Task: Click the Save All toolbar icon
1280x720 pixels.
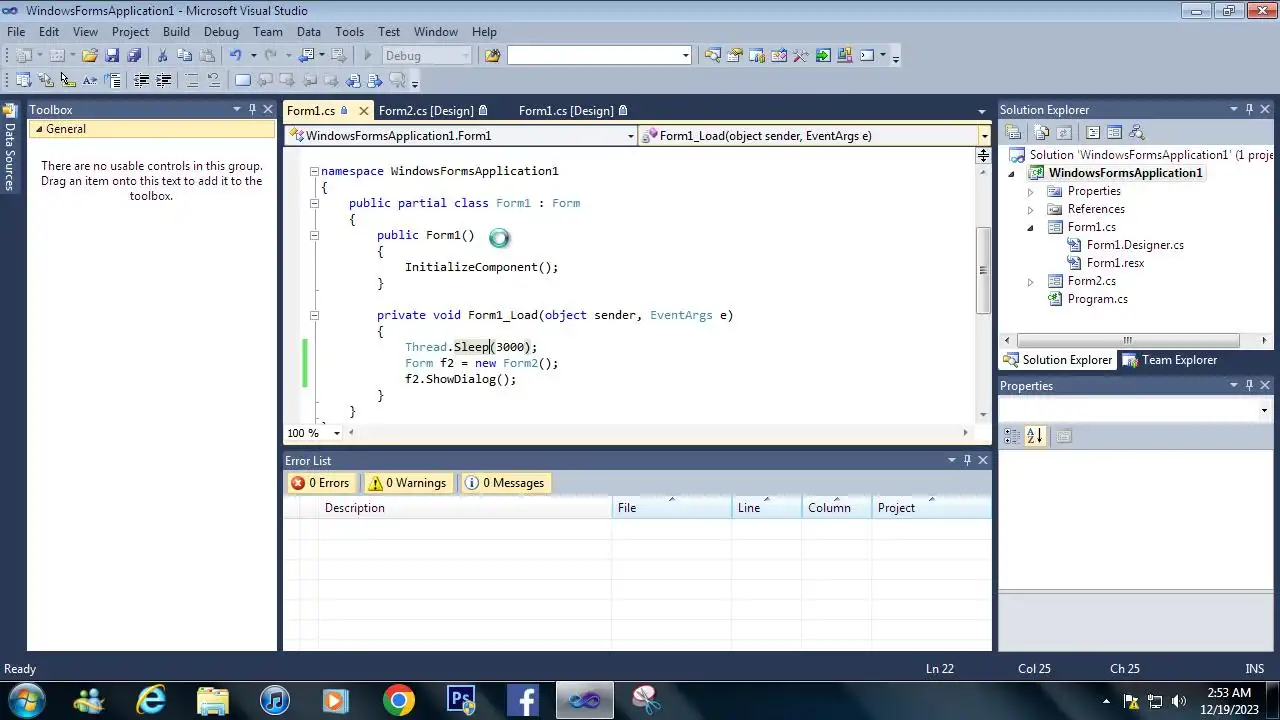Action: 134,56
